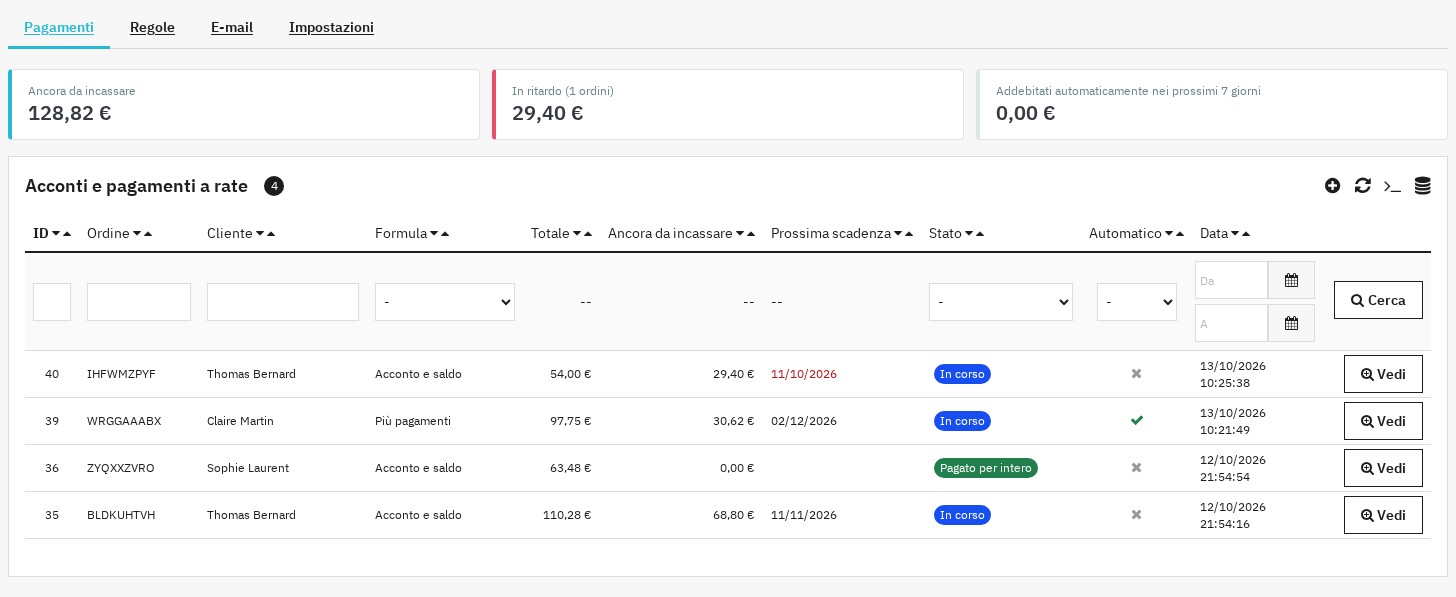Click the Cerca search button
This screenshot has width=1456, height=597.
[1378, 300]
